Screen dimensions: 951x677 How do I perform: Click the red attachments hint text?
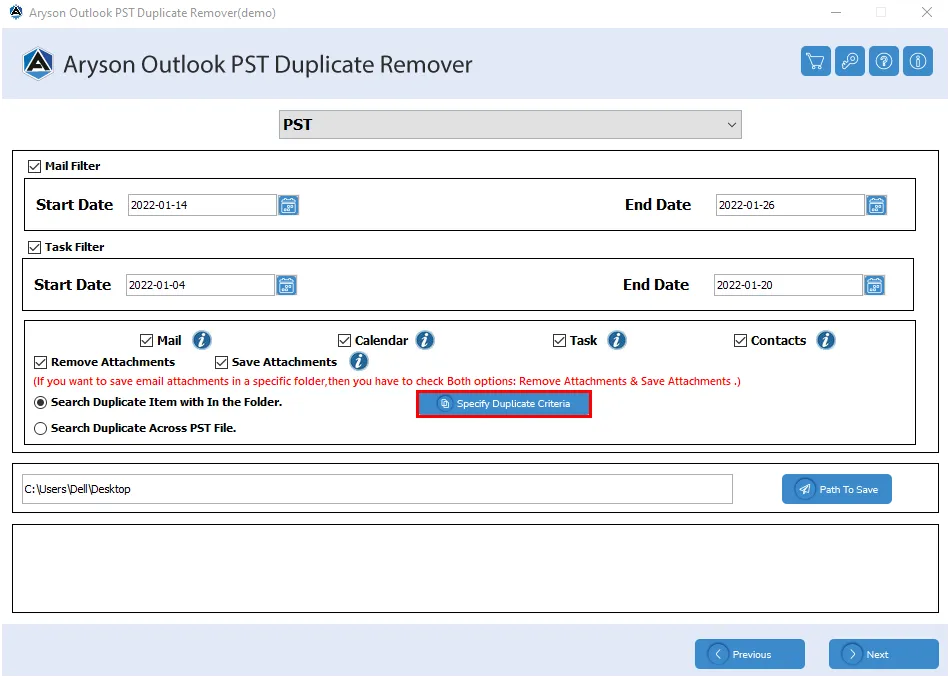[386, 381]
